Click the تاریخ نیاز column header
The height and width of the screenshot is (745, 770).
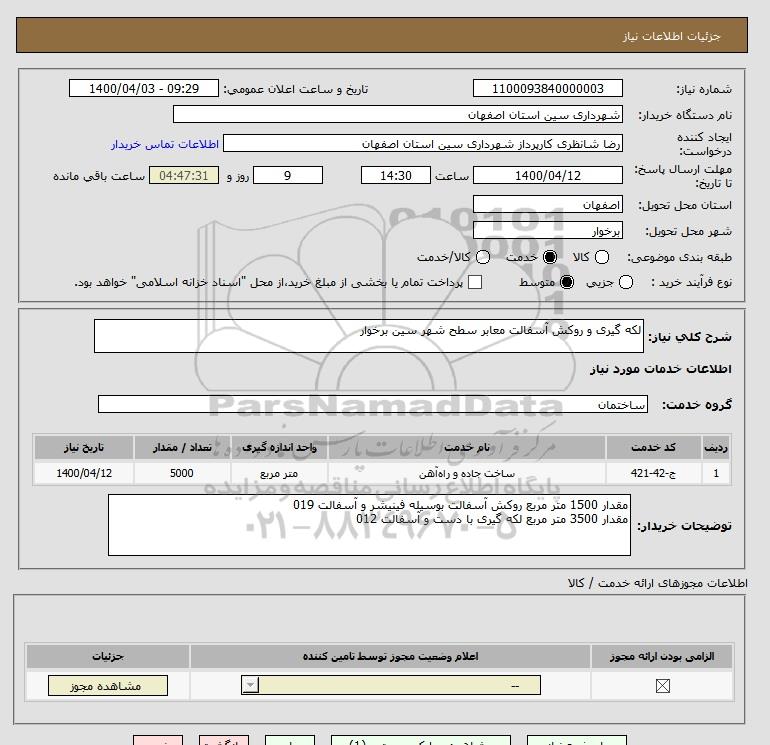pyautogui.click(x=84, y=447)
